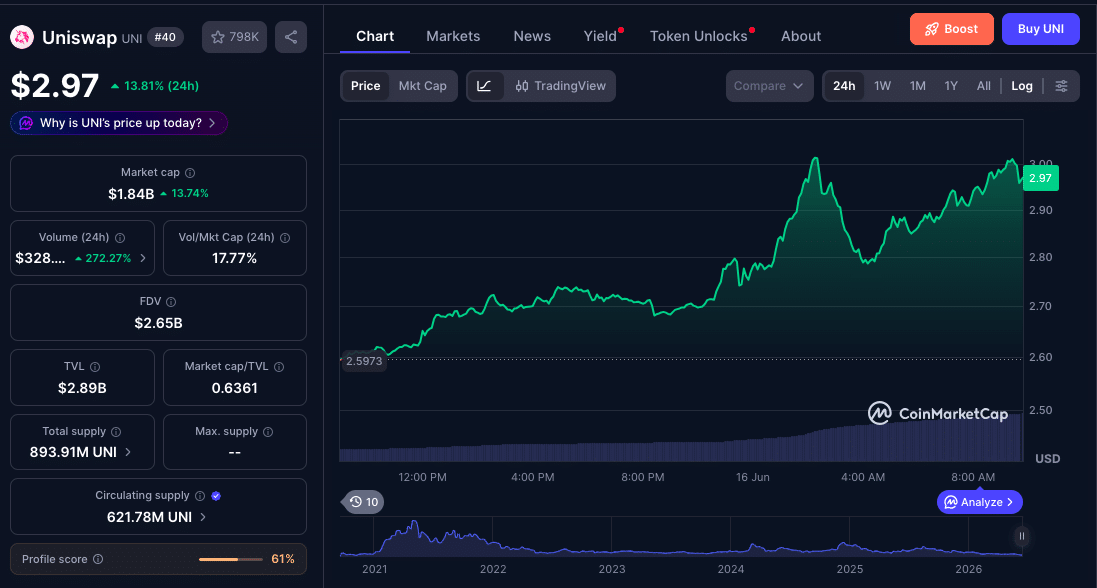Set chart range to All
1097x588 pixels.
[984, 86]
